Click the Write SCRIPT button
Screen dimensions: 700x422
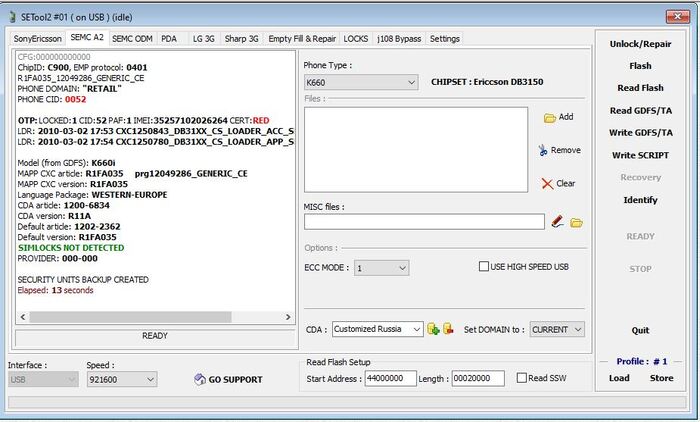pyautogui.click(x=640, y=155)
